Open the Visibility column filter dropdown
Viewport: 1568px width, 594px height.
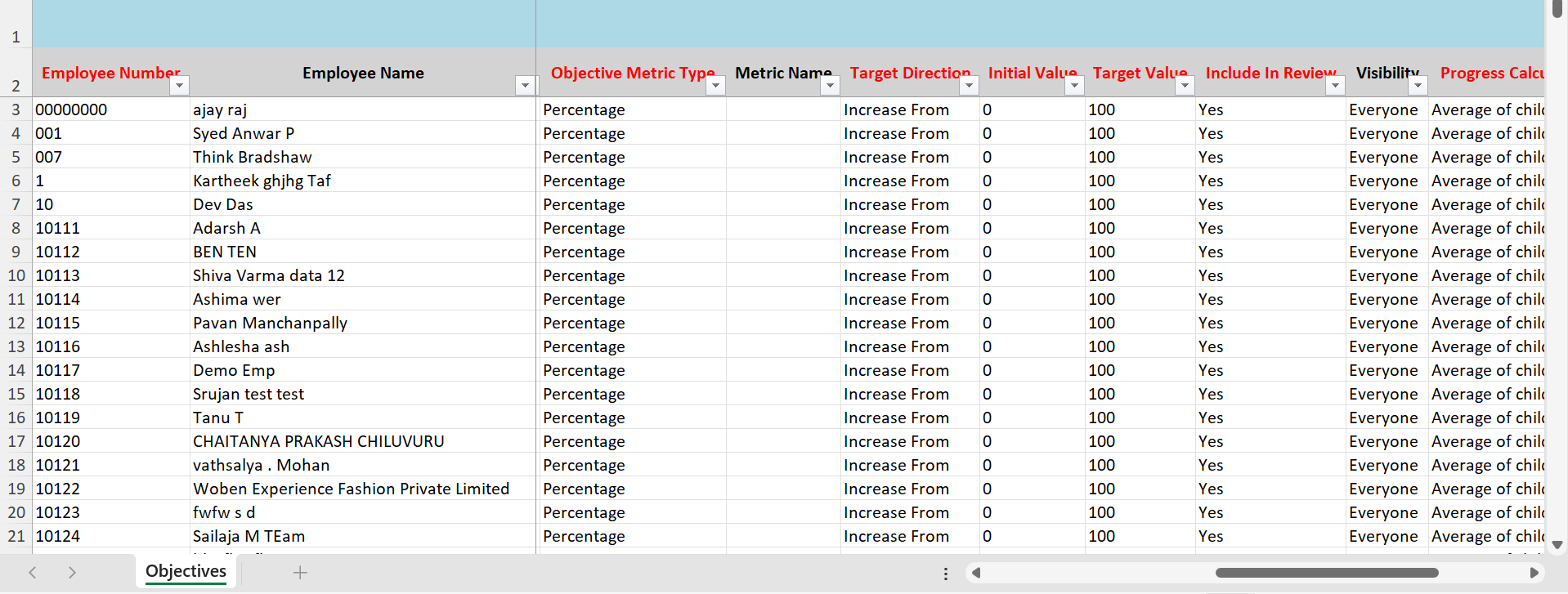pos(1418,86)
